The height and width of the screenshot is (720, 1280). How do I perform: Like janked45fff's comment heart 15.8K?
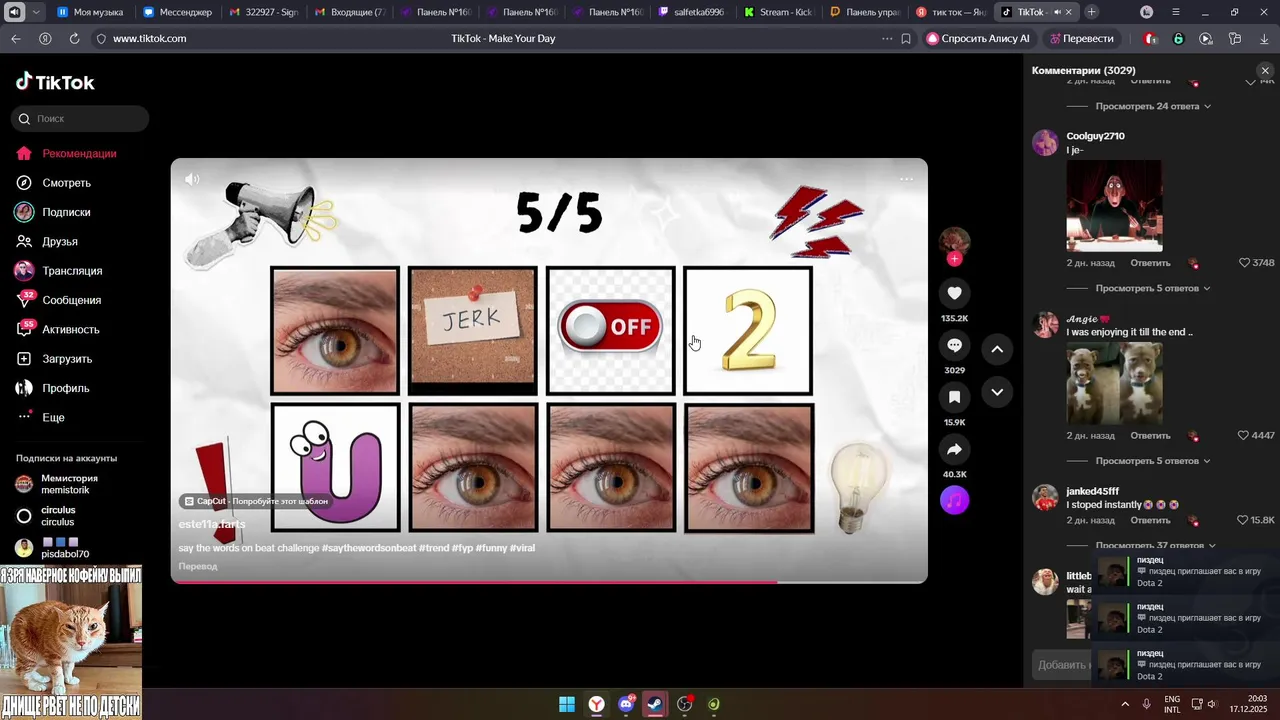[1243, 521]
